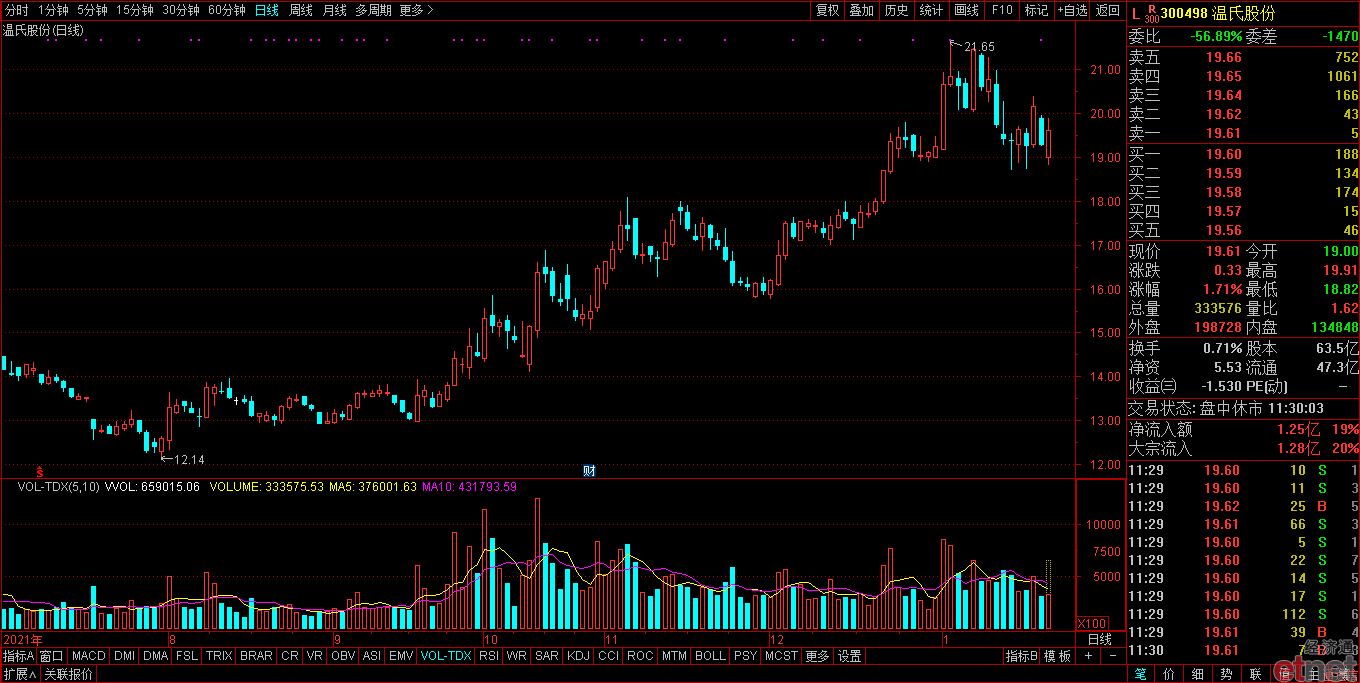The width and height of the screenshot is (1360, 683).
Task: Switch to the 笔 tick list tab
Action: (1141, 673)
